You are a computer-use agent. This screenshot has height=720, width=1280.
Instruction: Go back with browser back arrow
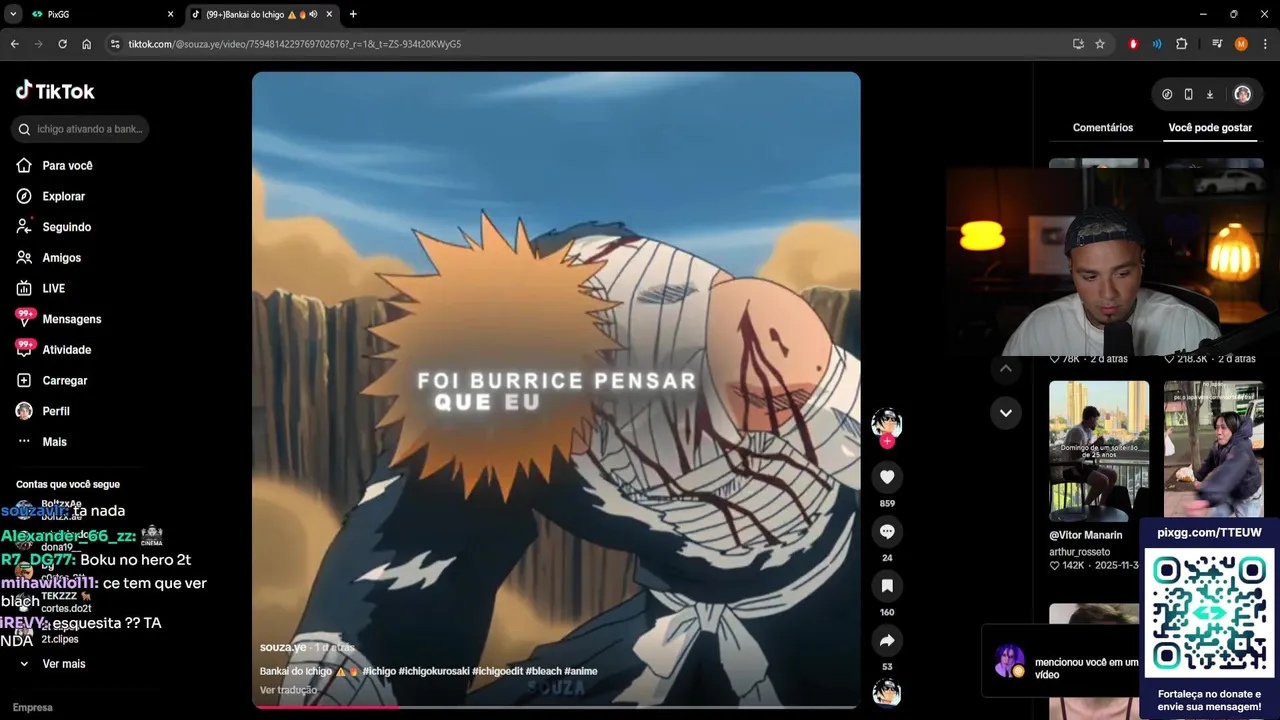click(x=14, y=44)
